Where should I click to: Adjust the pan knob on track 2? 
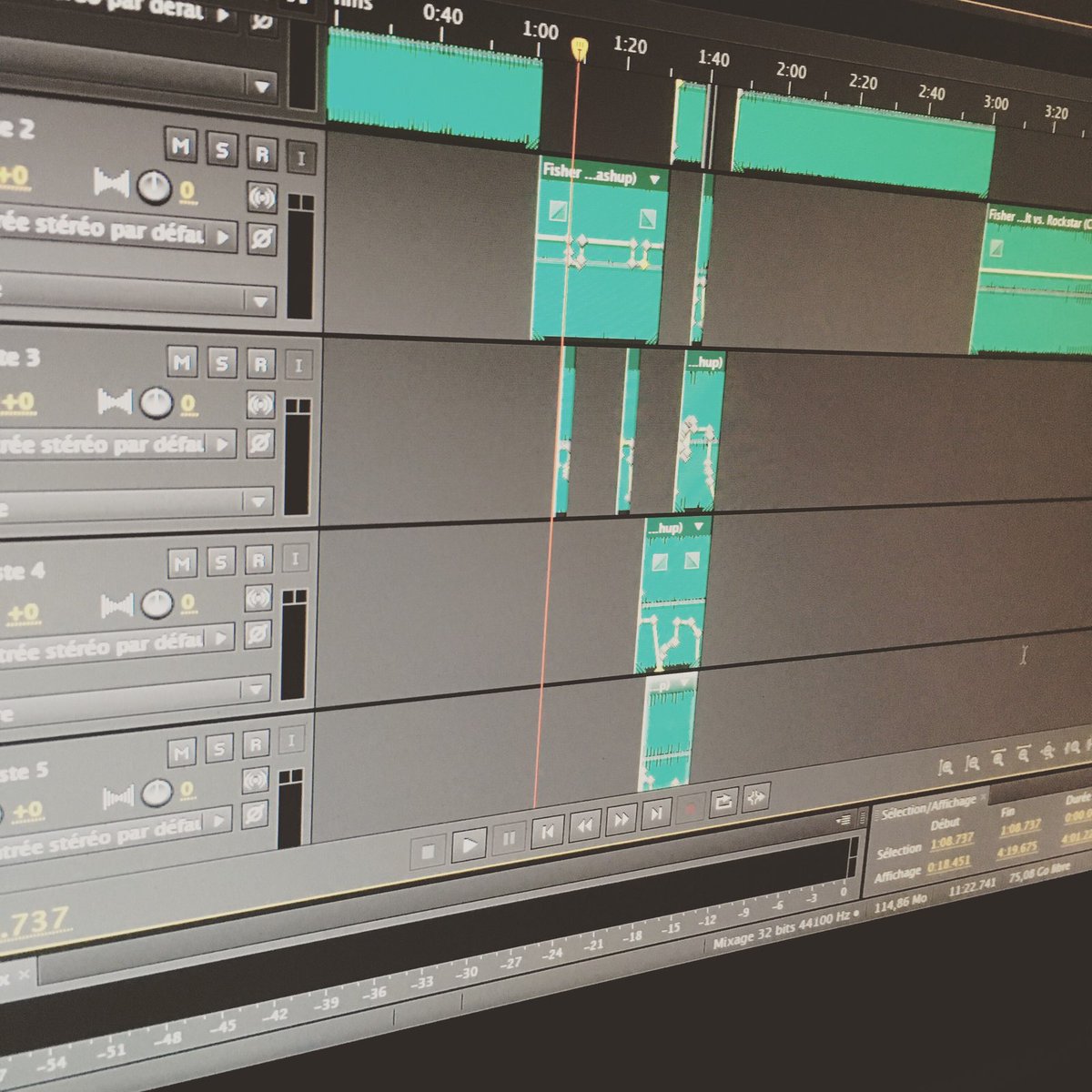click(x=155, y=187)
